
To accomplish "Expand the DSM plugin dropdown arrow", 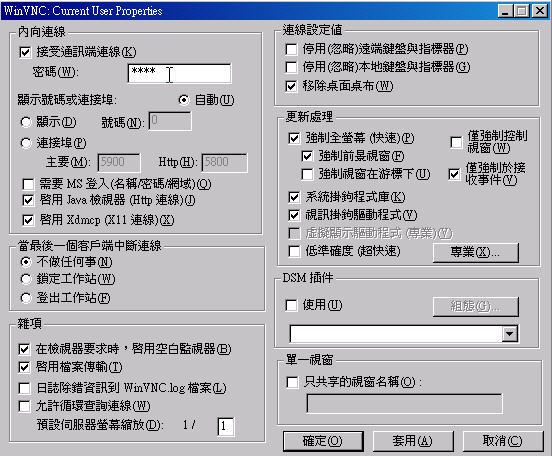I will 510,333.
